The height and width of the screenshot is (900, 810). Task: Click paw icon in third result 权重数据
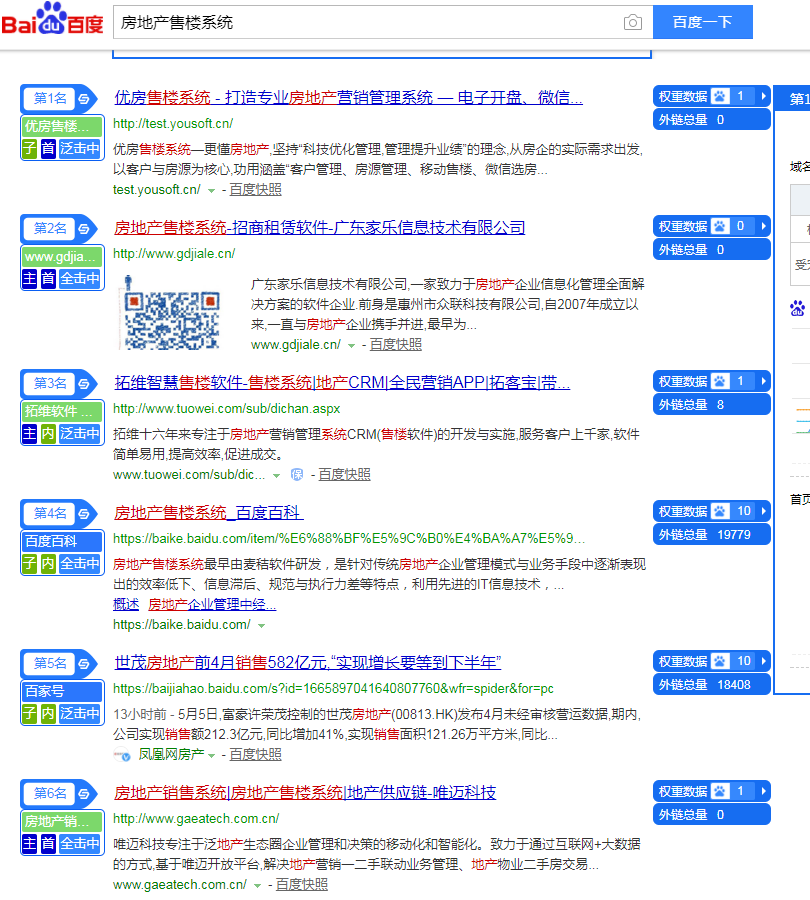pos(720,381)
